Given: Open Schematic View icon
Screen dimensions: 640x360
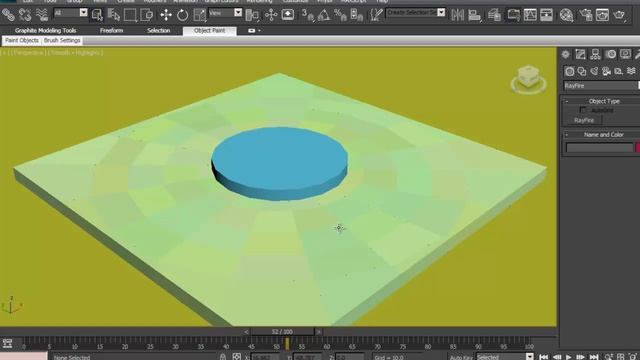Looking at the screenshot, I should click(546, 15).
